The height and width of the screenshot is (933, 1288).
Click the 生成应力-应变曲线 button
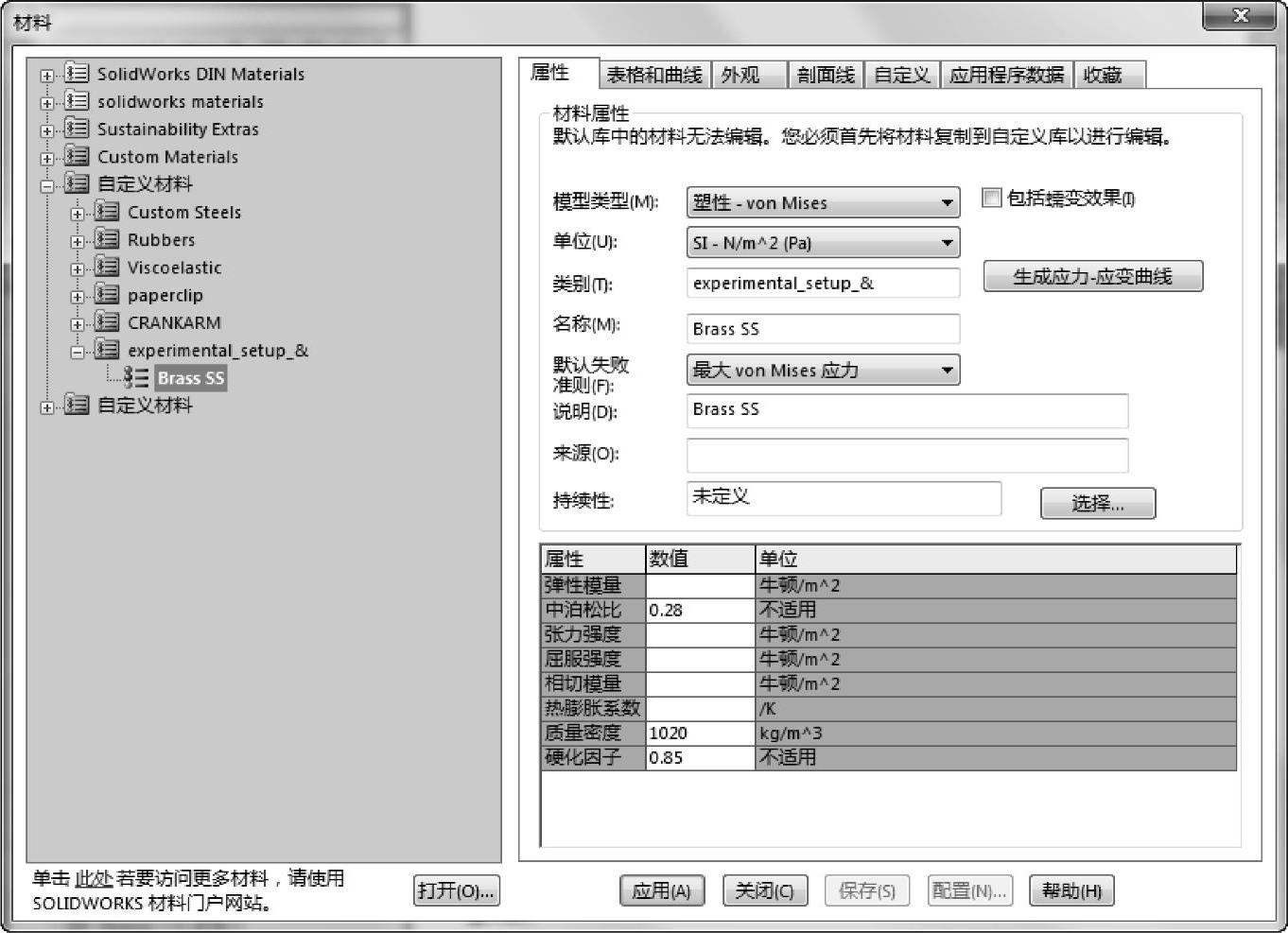tap(1093, 276)
